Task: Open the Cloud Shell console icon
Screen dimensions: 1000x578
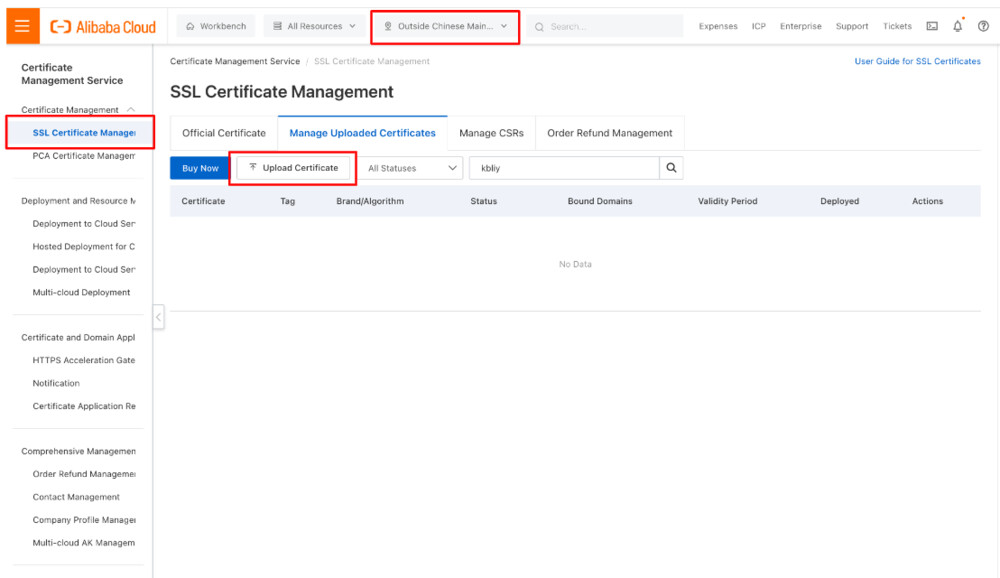Action: click(931, 26)
